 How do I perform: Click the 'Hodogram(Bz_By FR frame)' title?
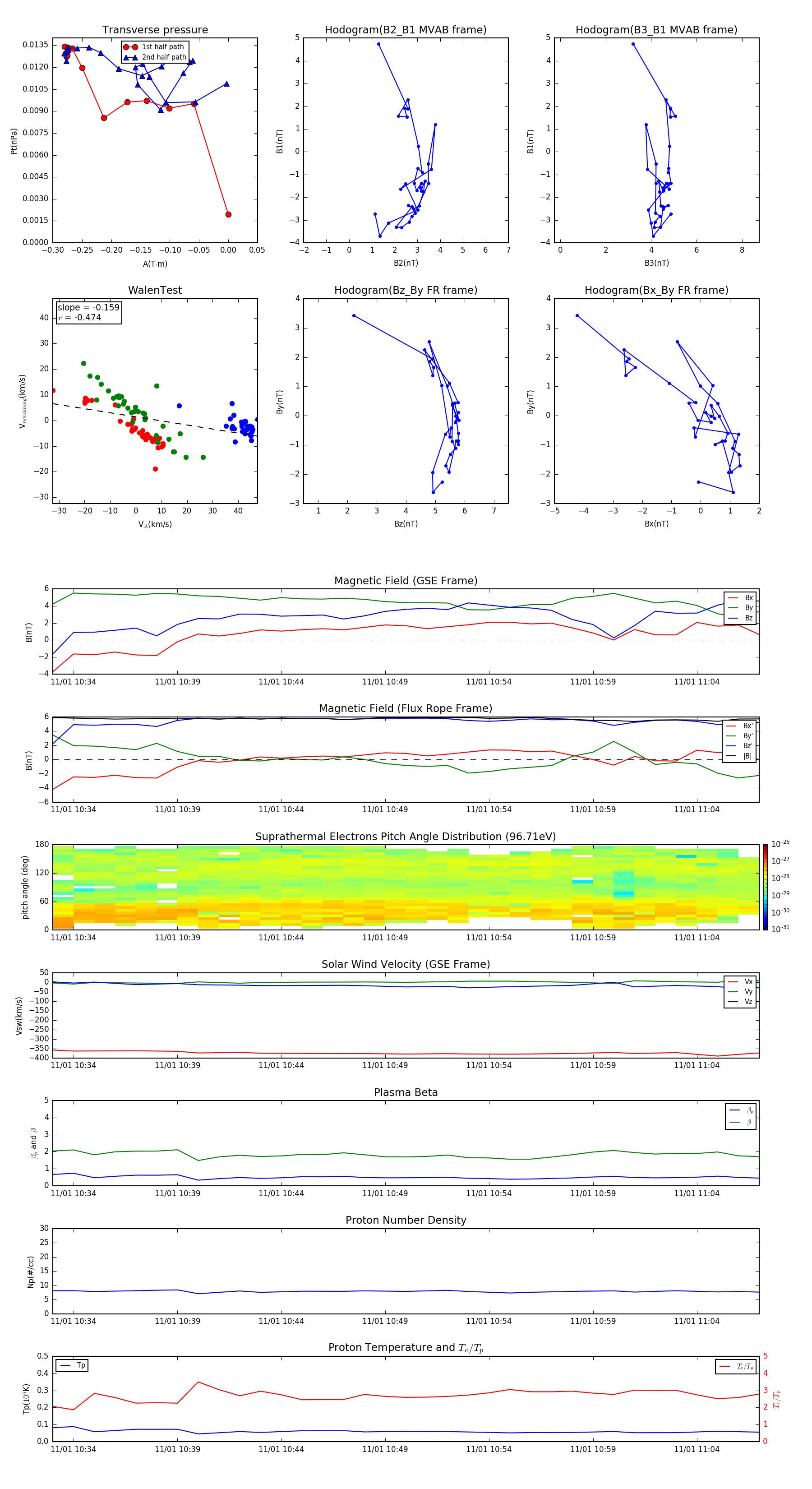tap(406, 290)
